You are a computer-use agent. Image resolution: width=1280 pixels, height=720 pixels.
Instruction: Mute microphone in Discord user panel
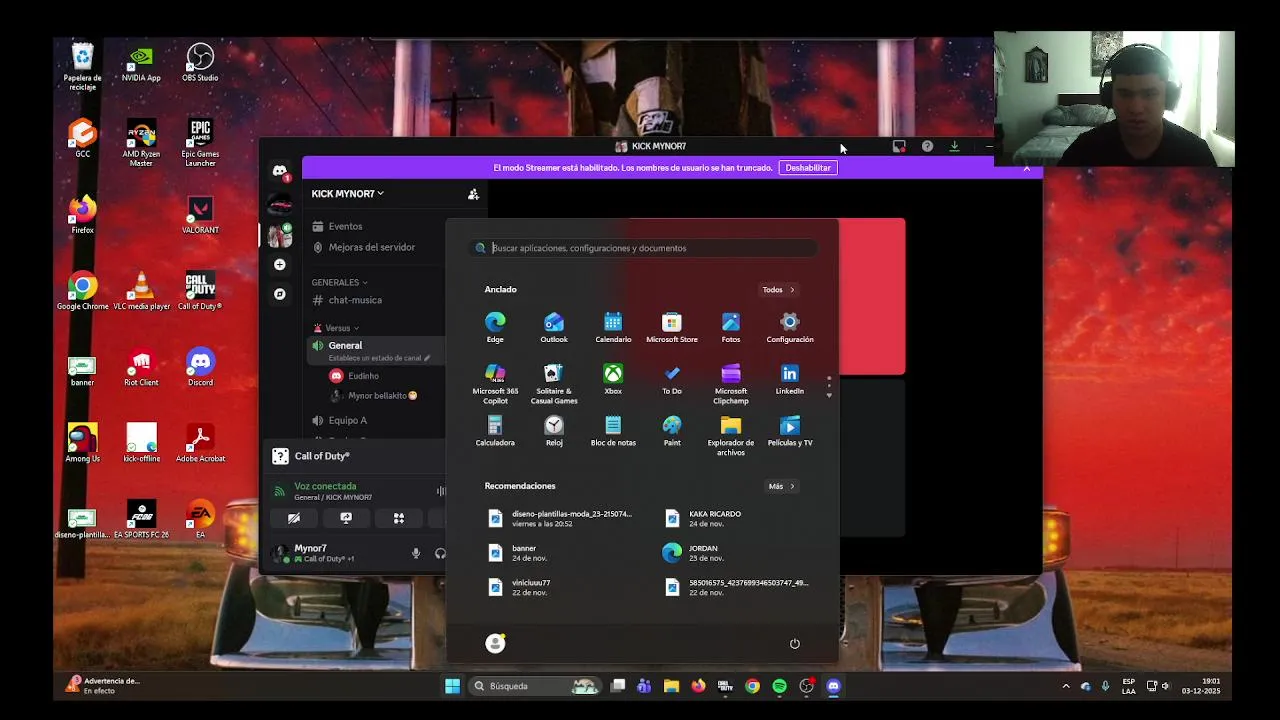416,553
